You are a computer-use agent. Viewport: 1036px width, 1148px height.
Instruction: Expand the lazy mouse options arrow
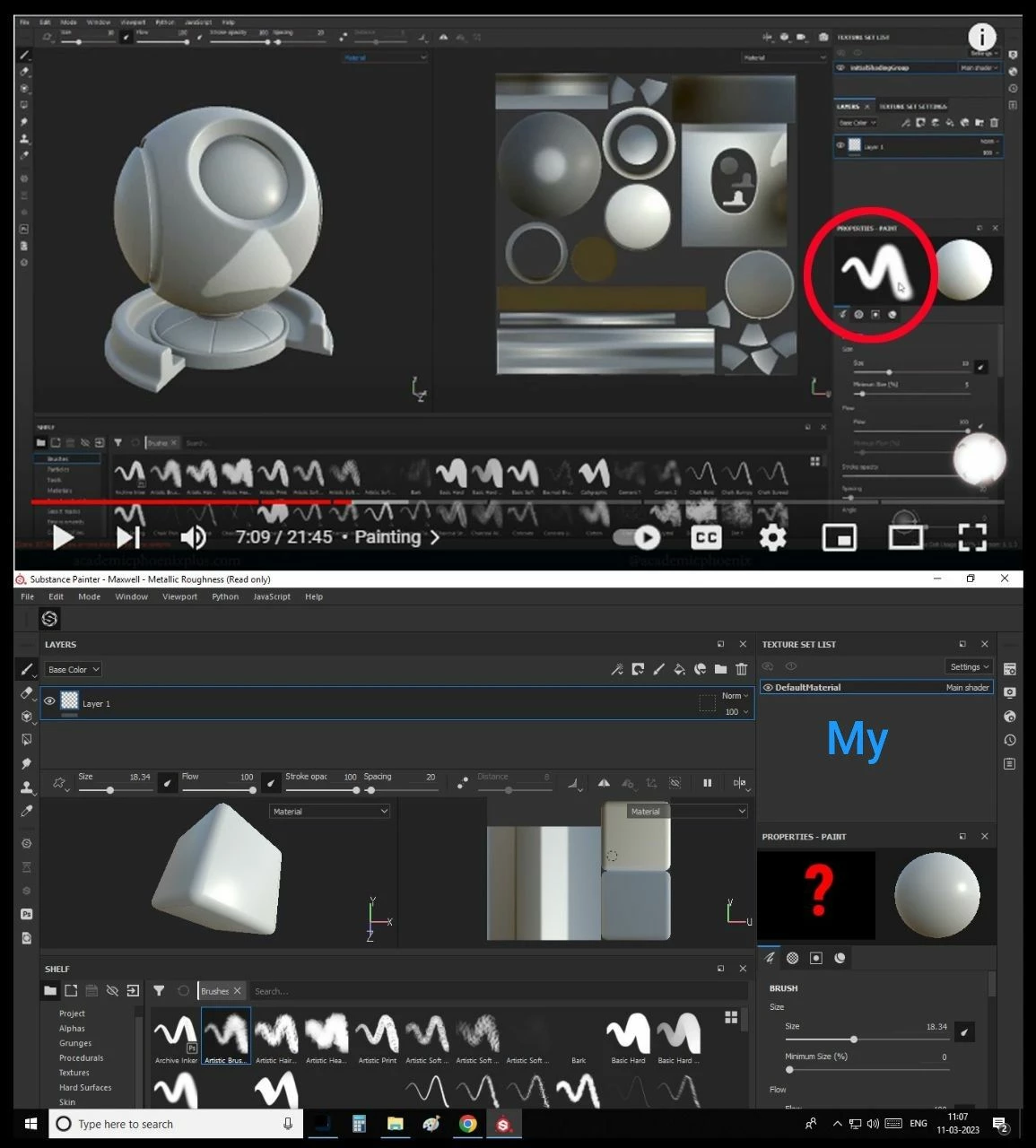(x=574, y=785)
